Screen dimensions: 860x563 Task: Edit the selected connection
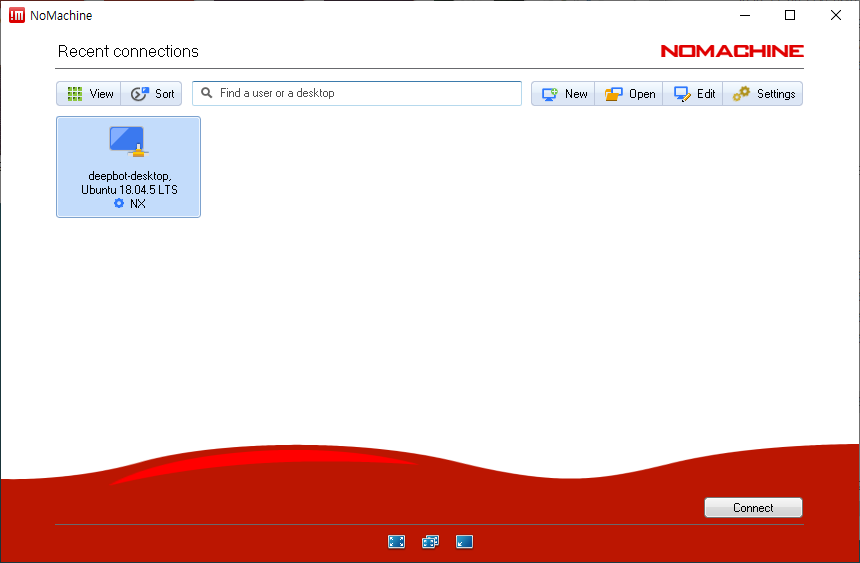coord(693,94)
